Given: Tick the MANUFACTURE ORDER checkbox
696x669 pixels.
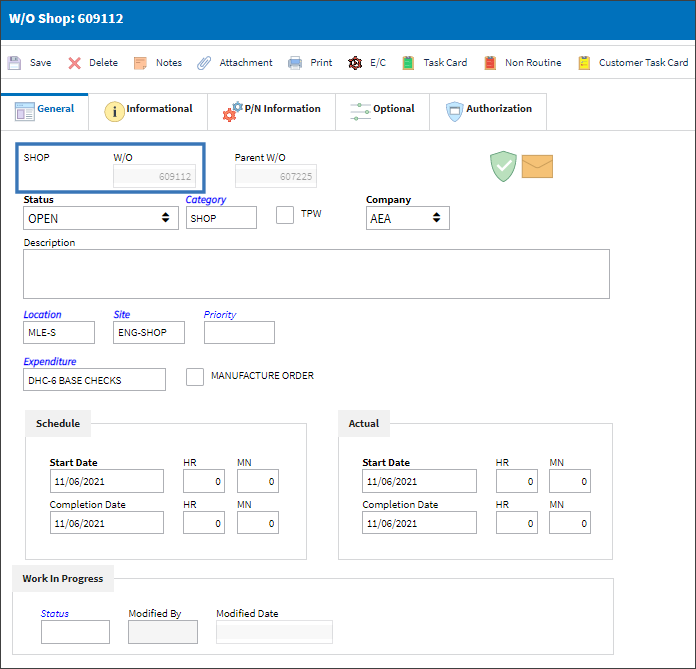Looking at the screenshot, I should (x=195, y=377).
